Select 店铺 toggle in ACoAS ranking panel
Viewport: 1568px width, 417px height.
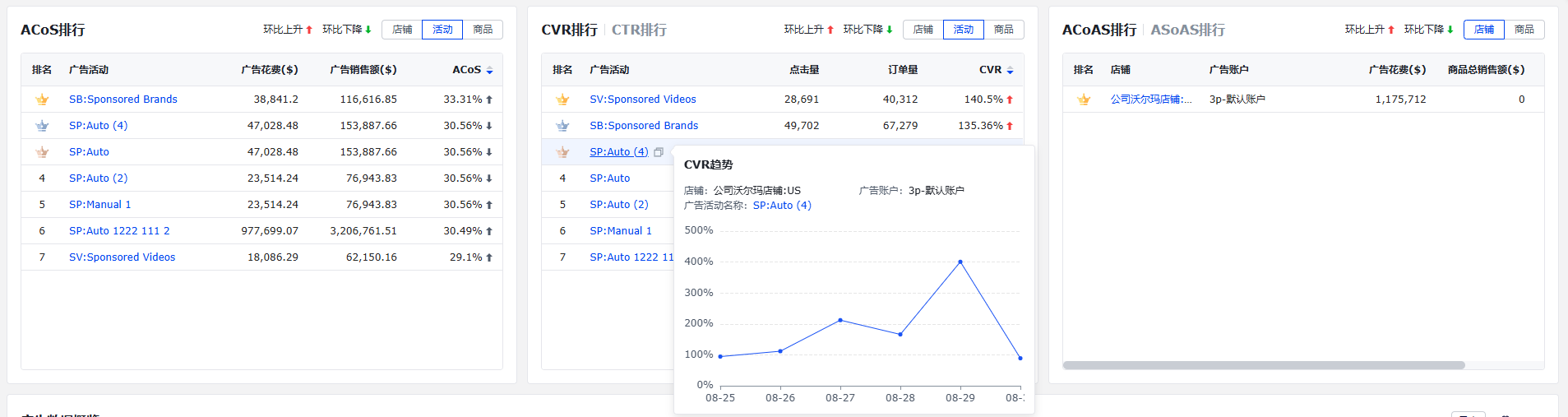click(x=1484, y=30)
